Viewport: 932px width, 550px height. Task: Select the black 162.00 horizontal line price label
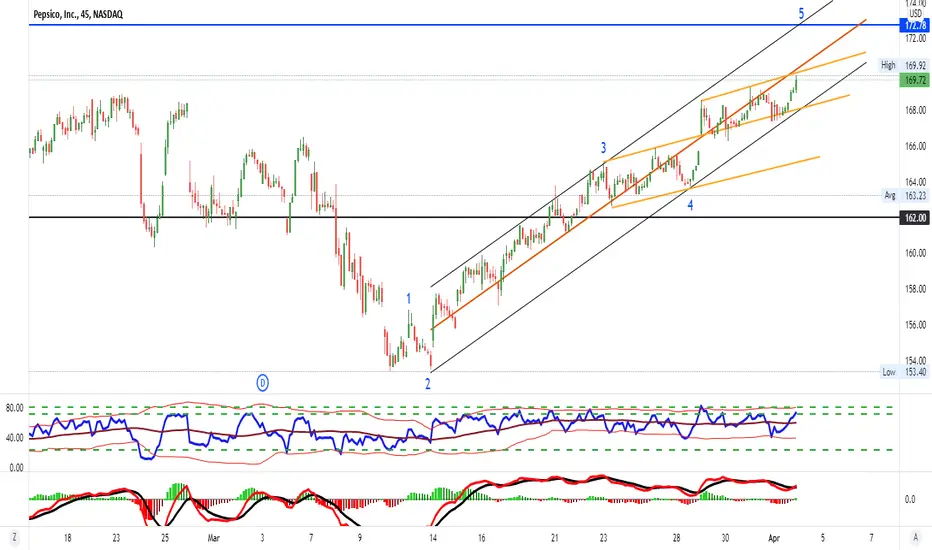click(915, 218)
